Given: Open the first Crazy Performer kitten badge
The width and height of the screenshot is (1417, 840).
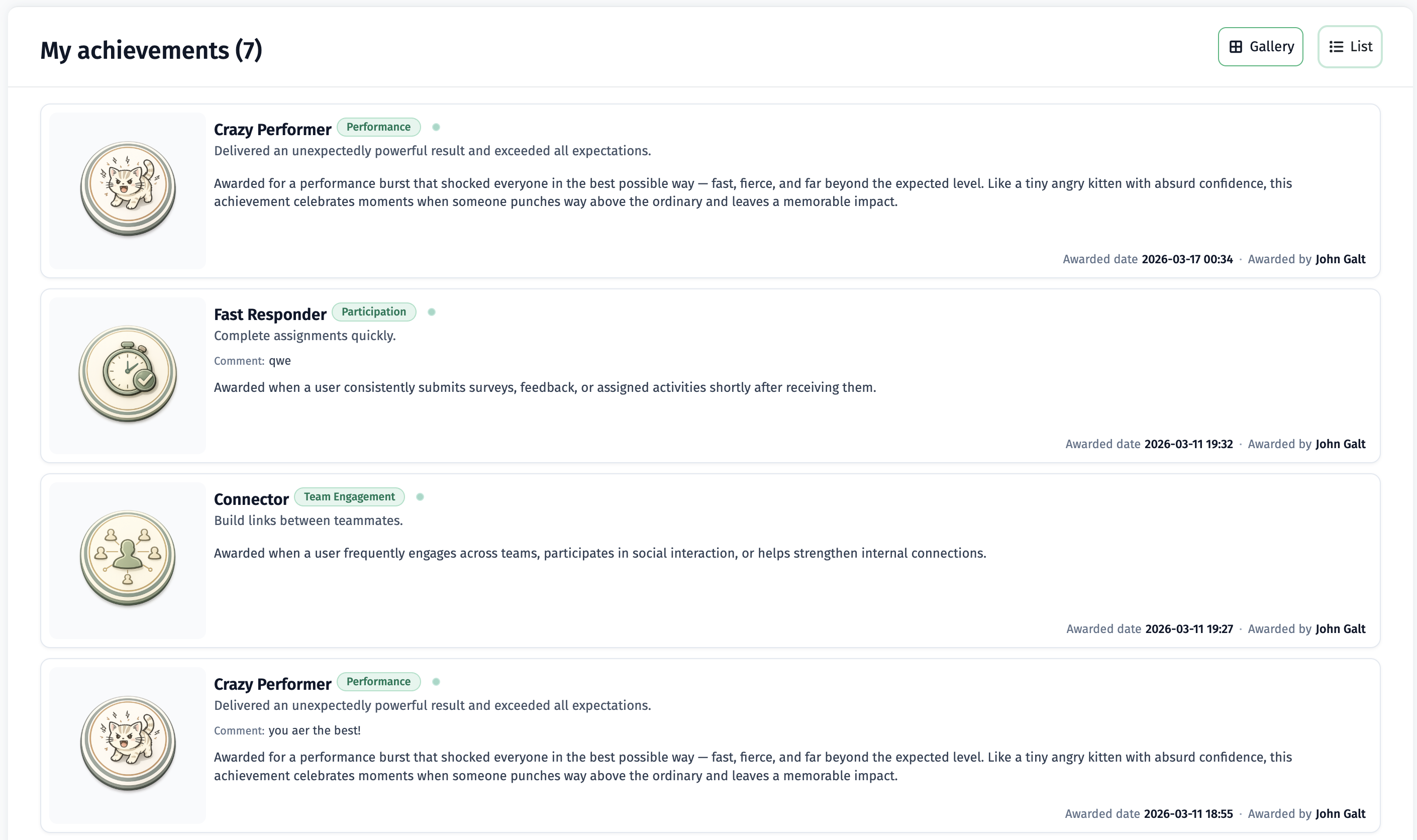Looking at the screenshot, I should (128, 188).
